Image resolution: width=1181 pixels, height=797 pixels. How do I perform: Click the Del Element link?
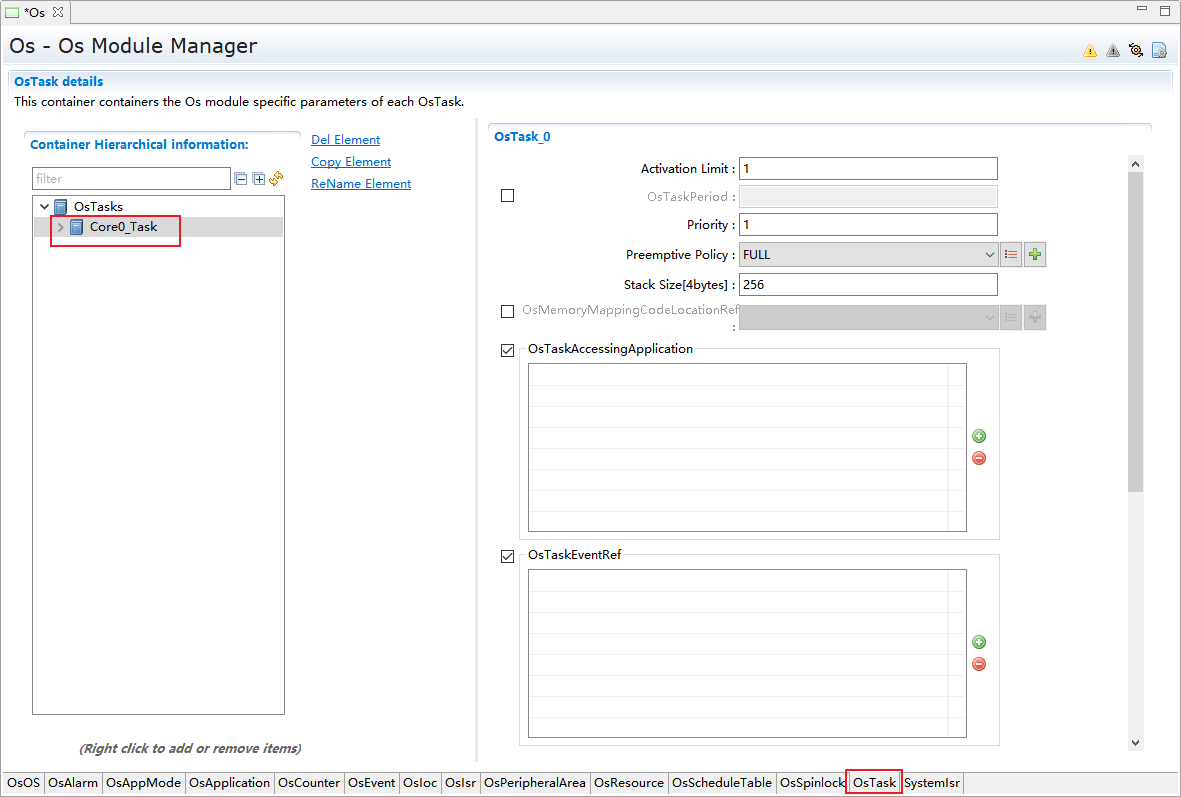345,140
